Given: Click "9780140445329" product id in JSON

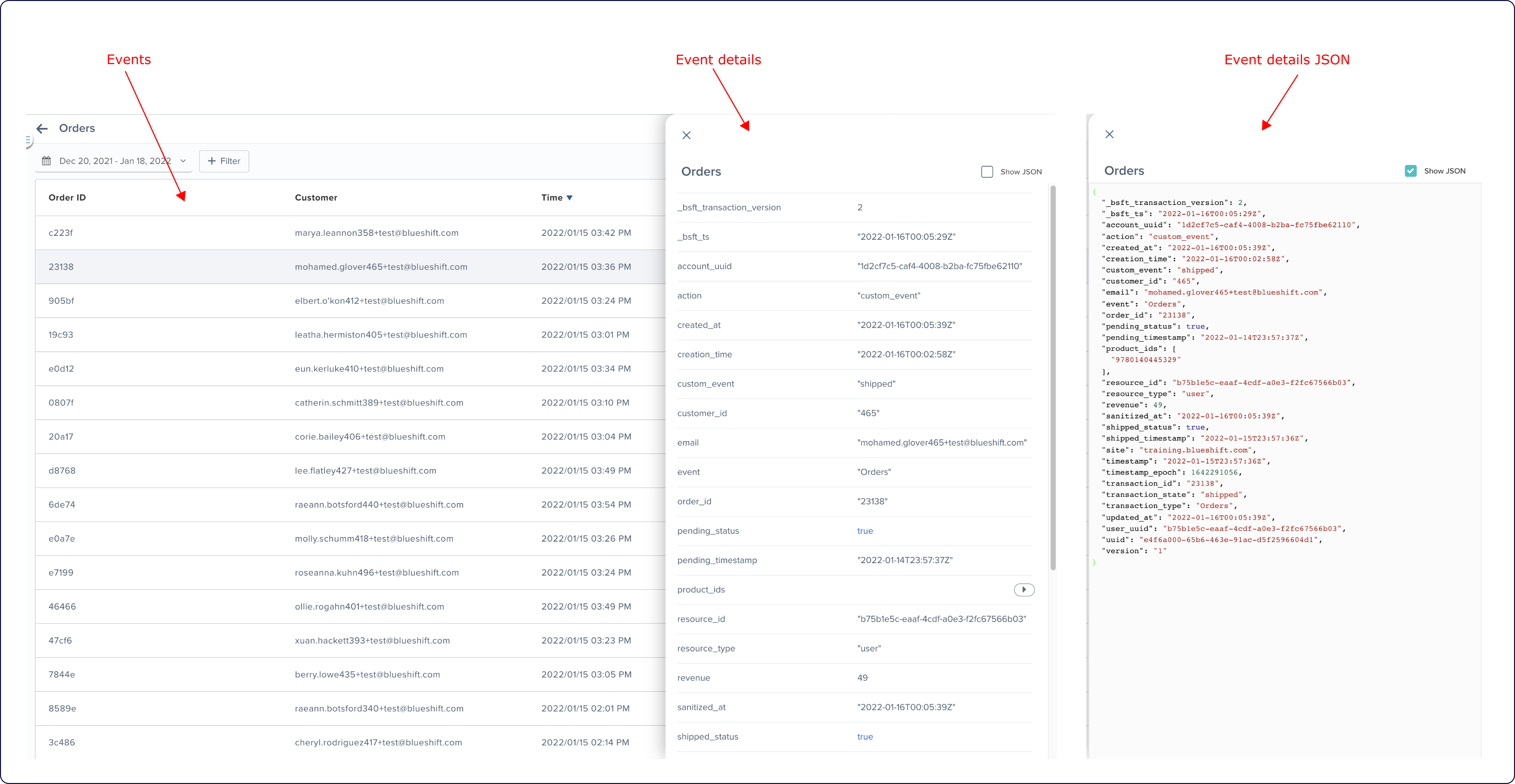Looking at the screenshot, I should click(1146, 359).
